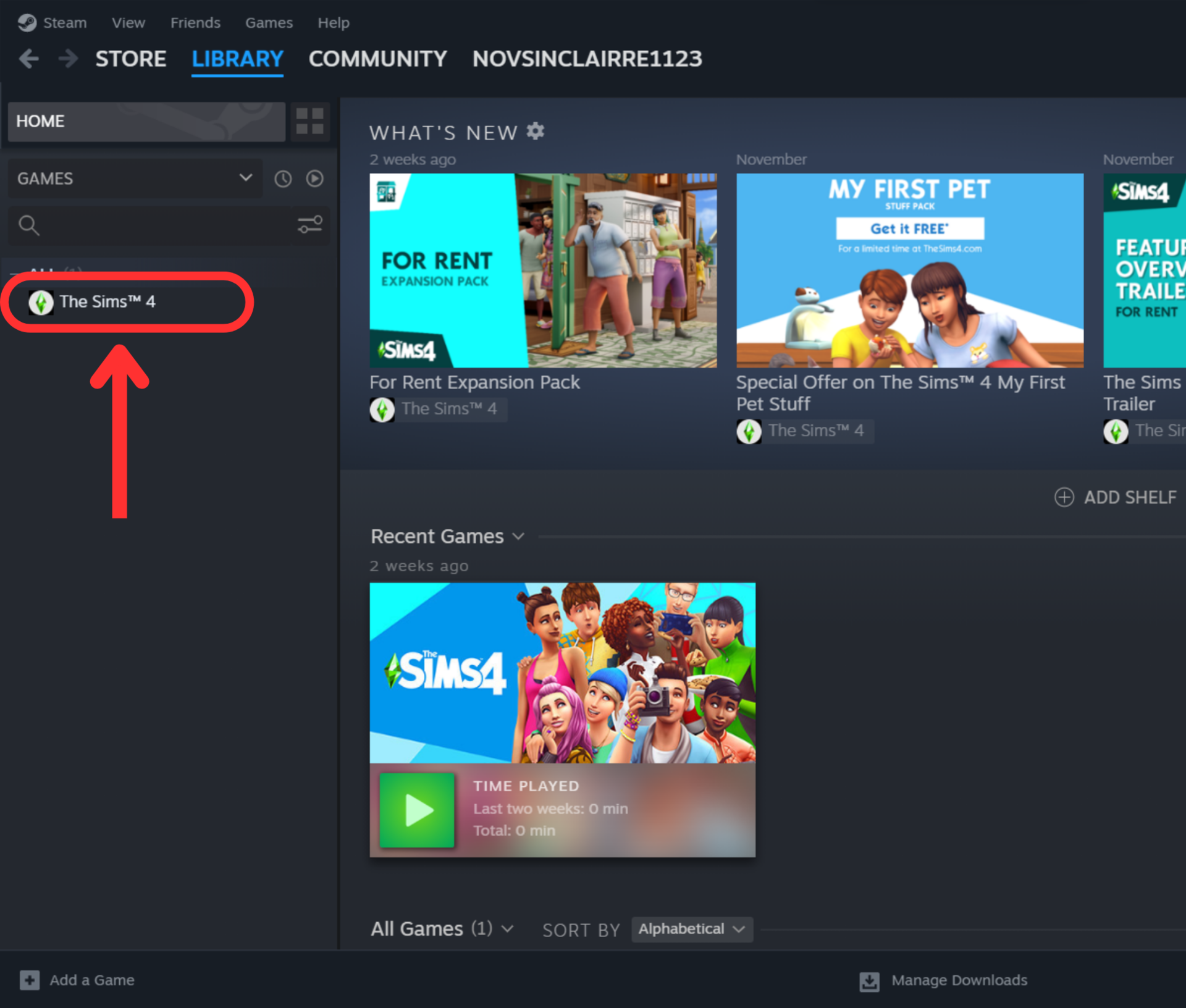This screenshot has height=1008, width=1186.
Task: Click the Manage Downloads icon
Action: (x=869, y=981)
